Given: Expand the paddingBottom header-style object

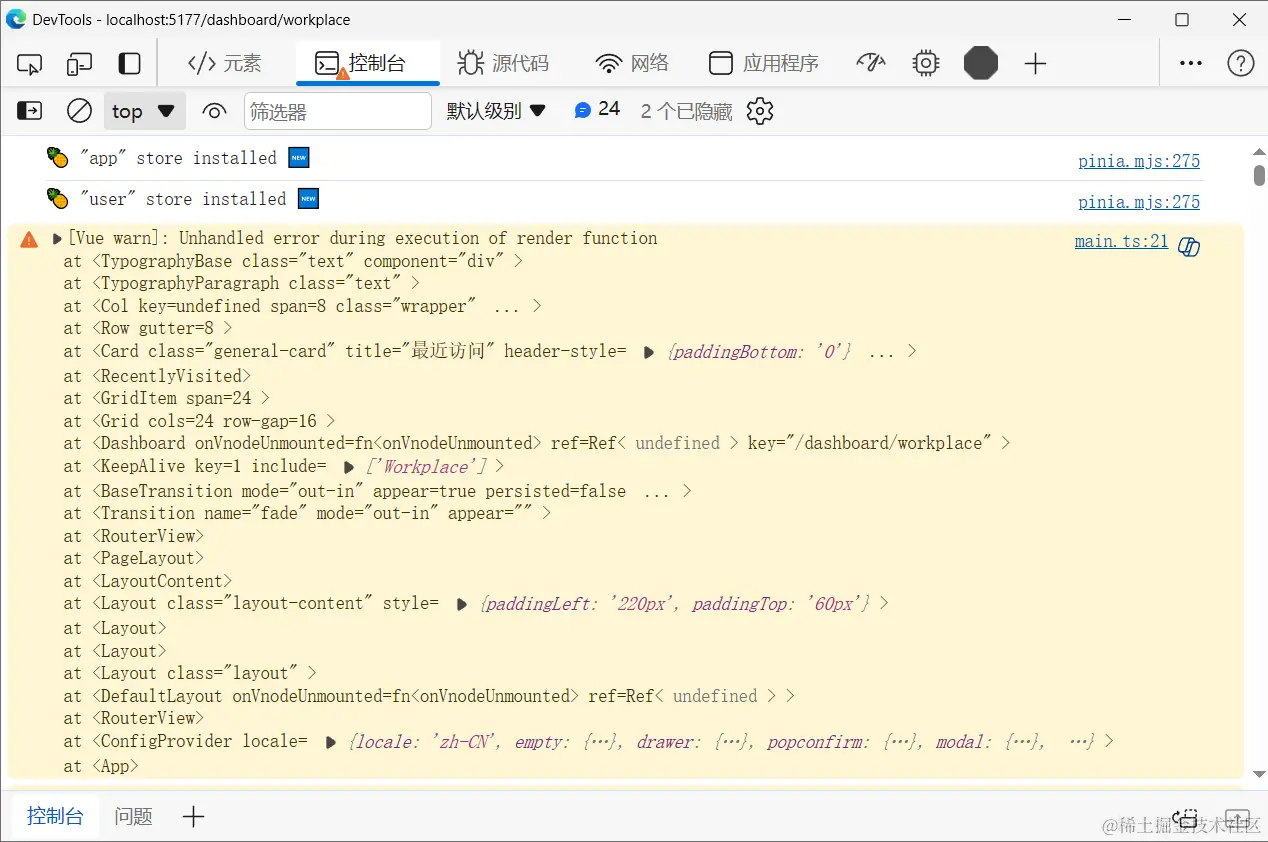Looking at the screenshot, I should pyautogui.click(x=648, y=353).
